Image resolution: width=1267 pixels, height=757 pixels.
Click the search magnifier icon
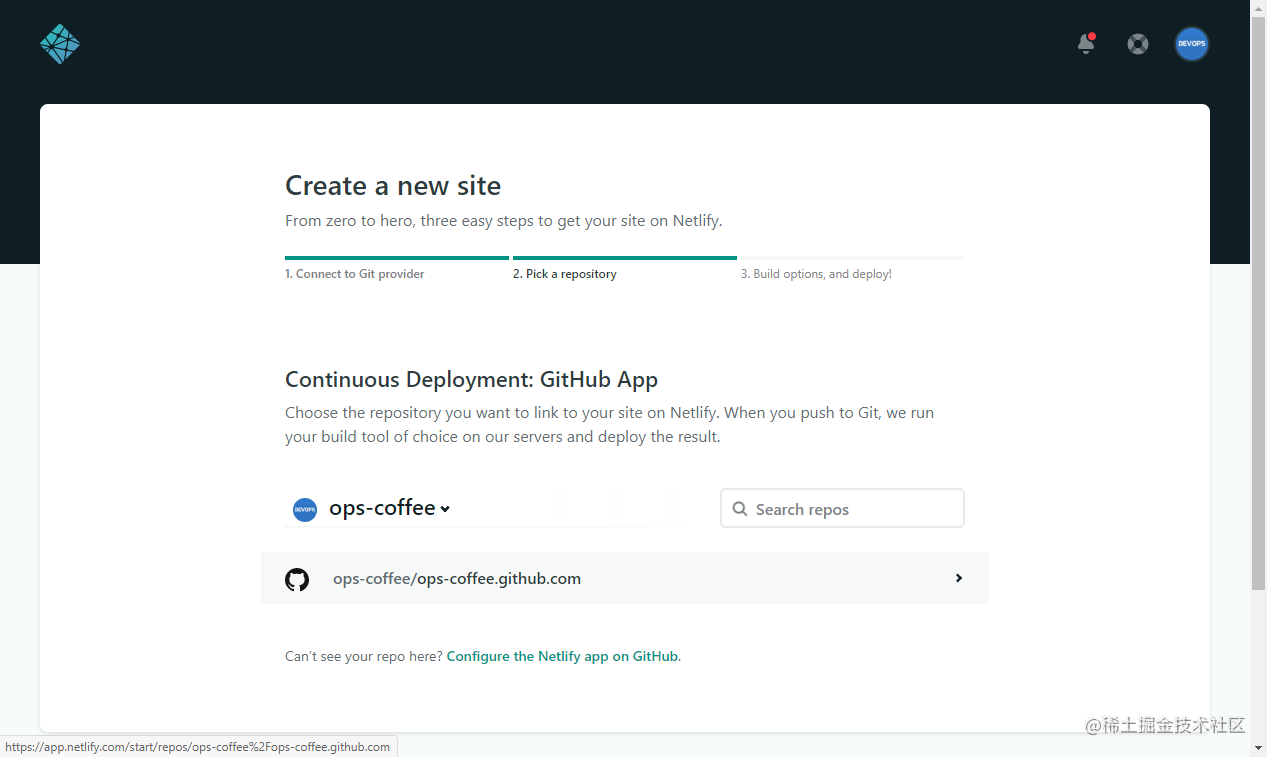(740, 509)
